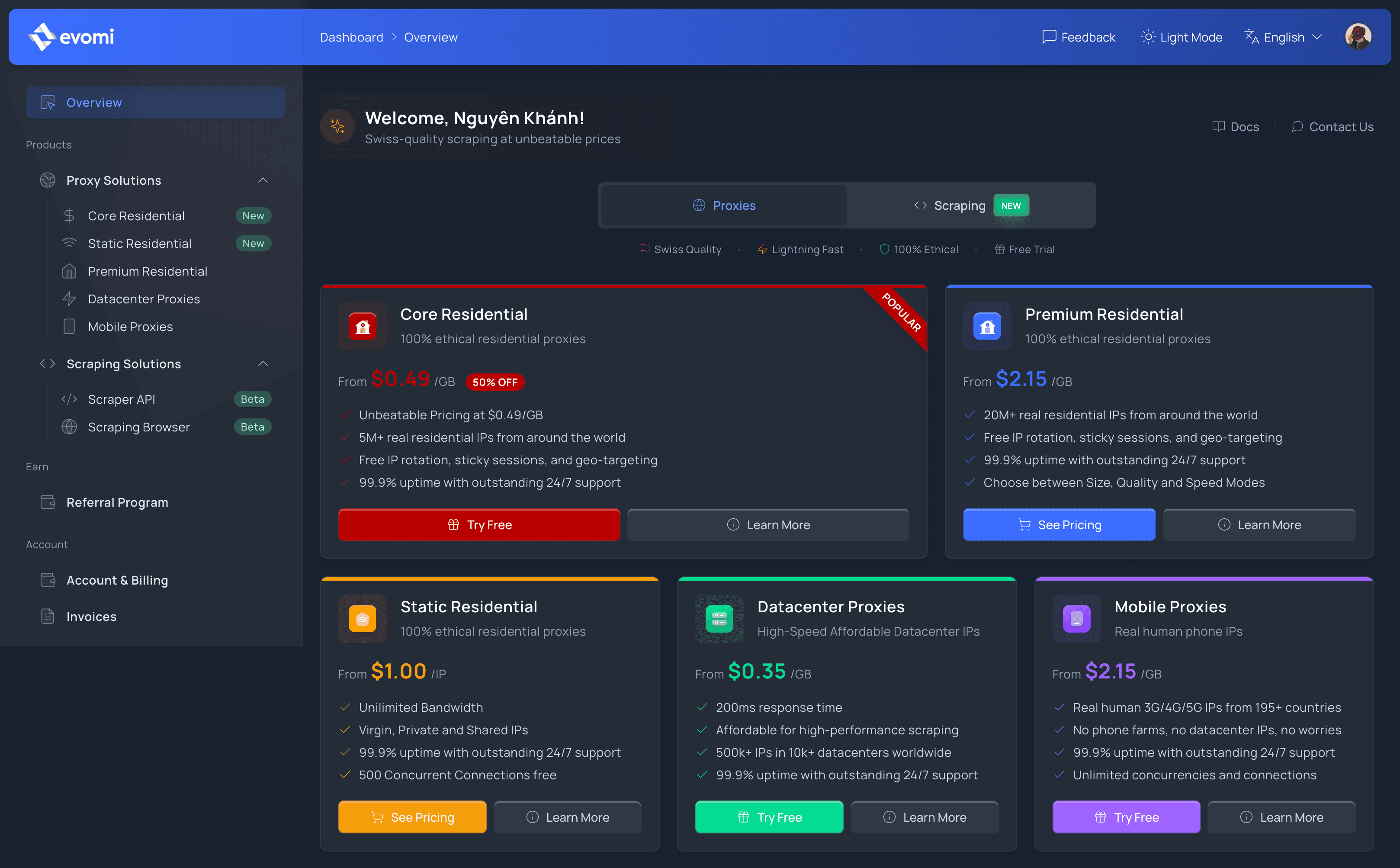Open Feedback panel via speech bubble icon
1400x868 pixels.
click(1049, 36)
